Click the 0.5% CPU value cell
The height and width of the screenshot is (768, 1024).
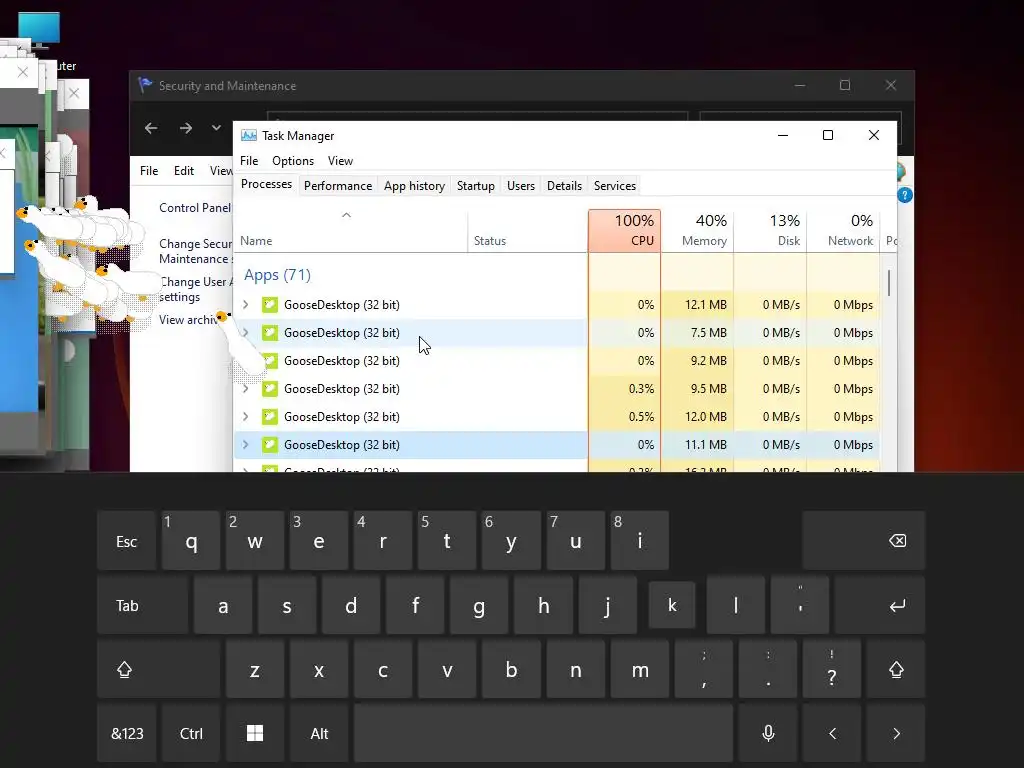point(624,417)
